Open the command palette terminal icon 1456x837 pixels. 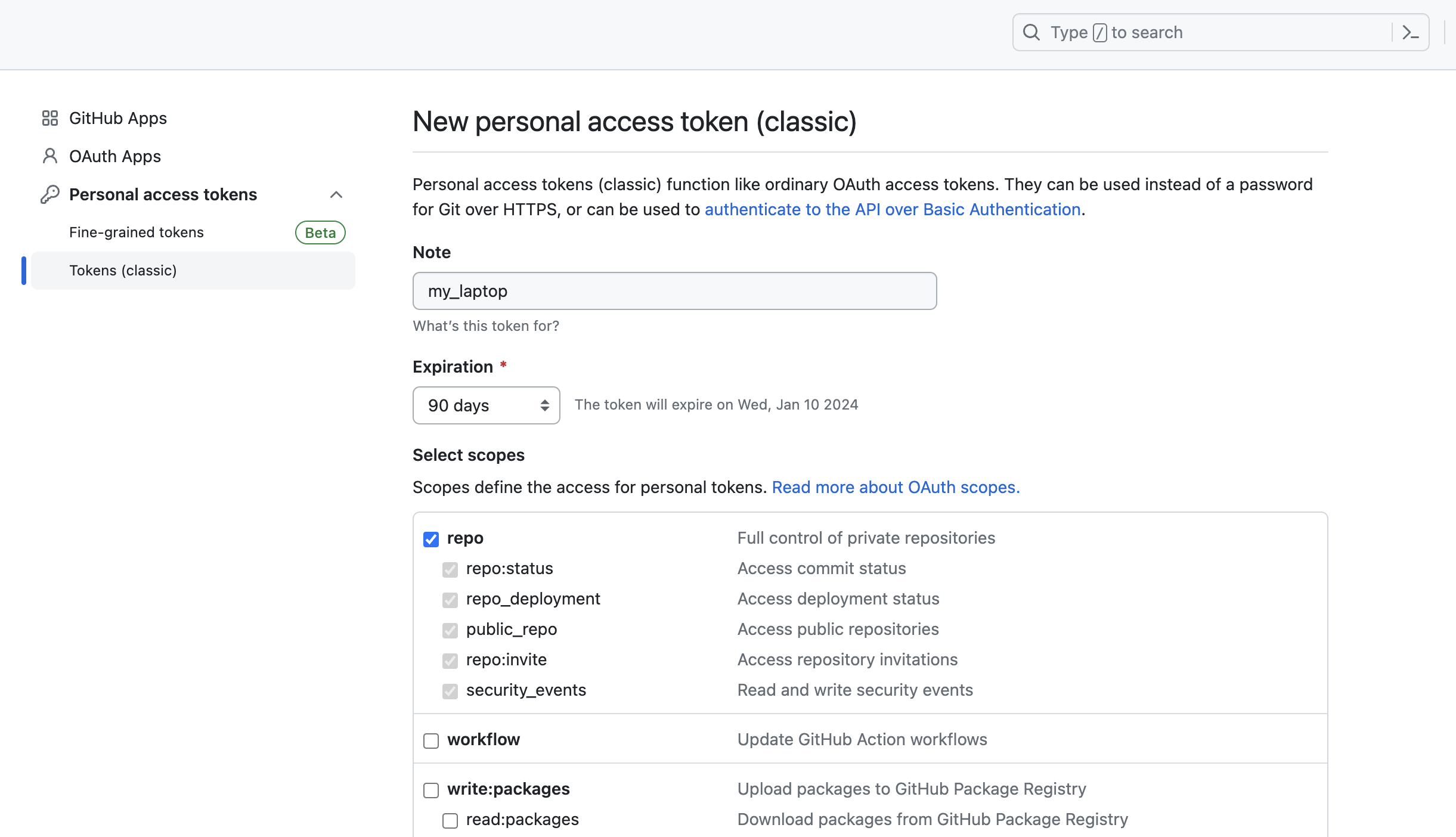tap(1411, 32)
